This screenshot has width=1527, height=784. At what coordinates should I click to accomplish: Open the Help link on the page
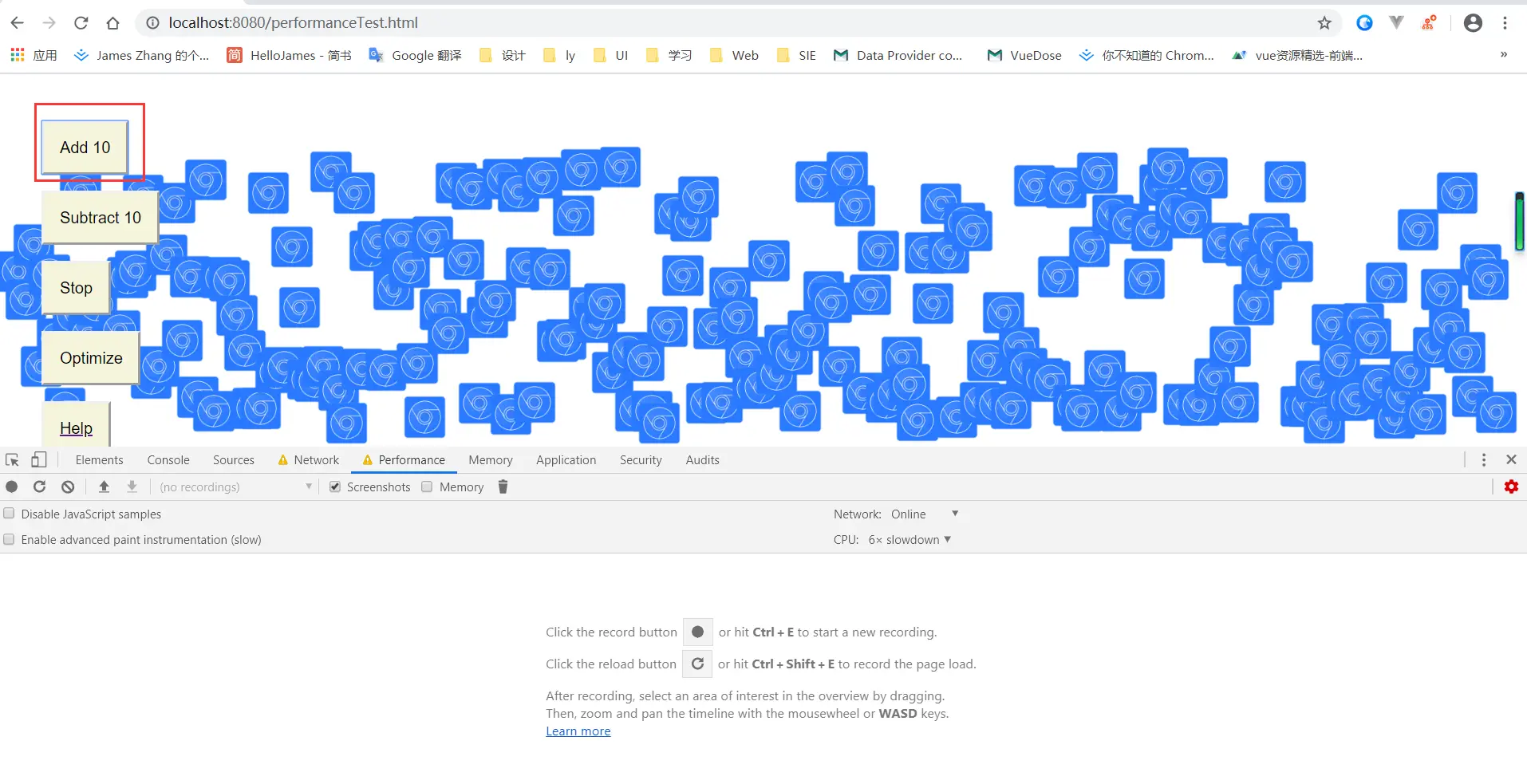[76, 428]
